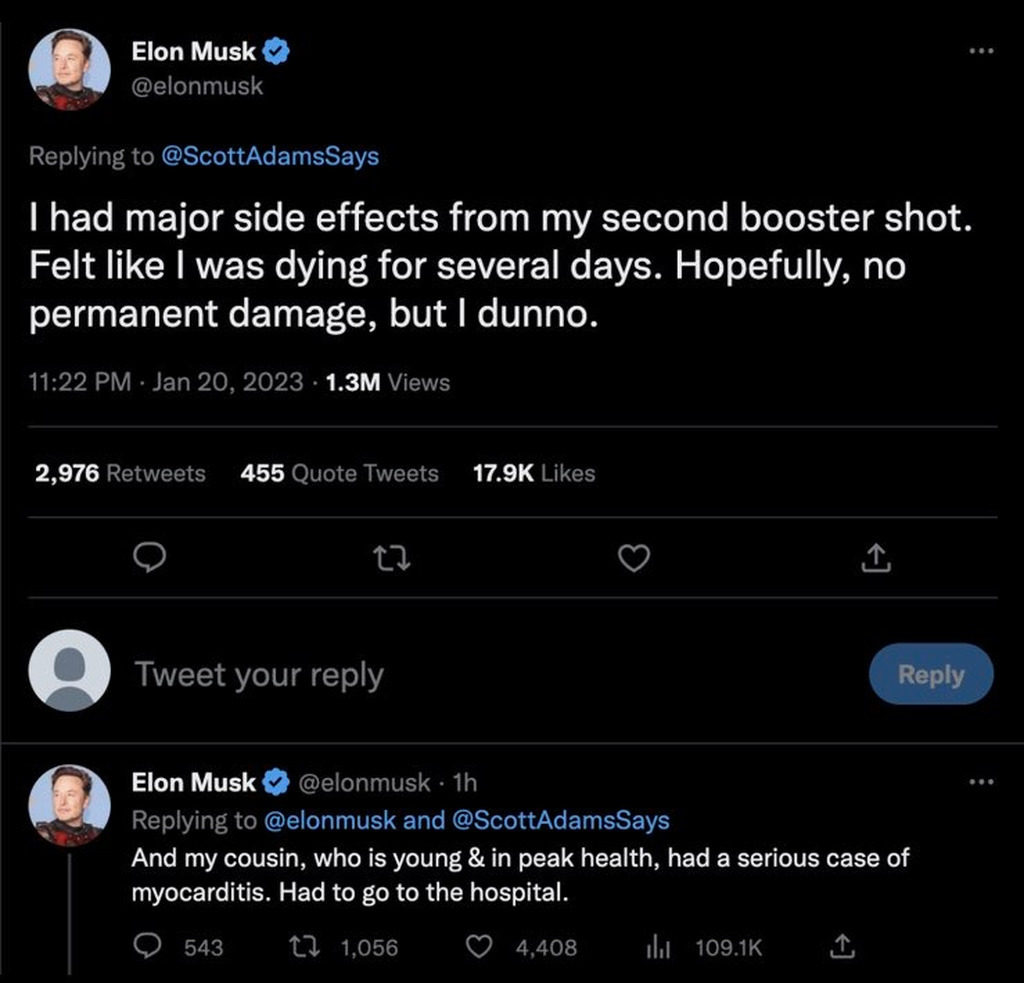Open the reply tweet's three-dot menu
This screenshot has width=1024, height=983.
tap(982, 782)
